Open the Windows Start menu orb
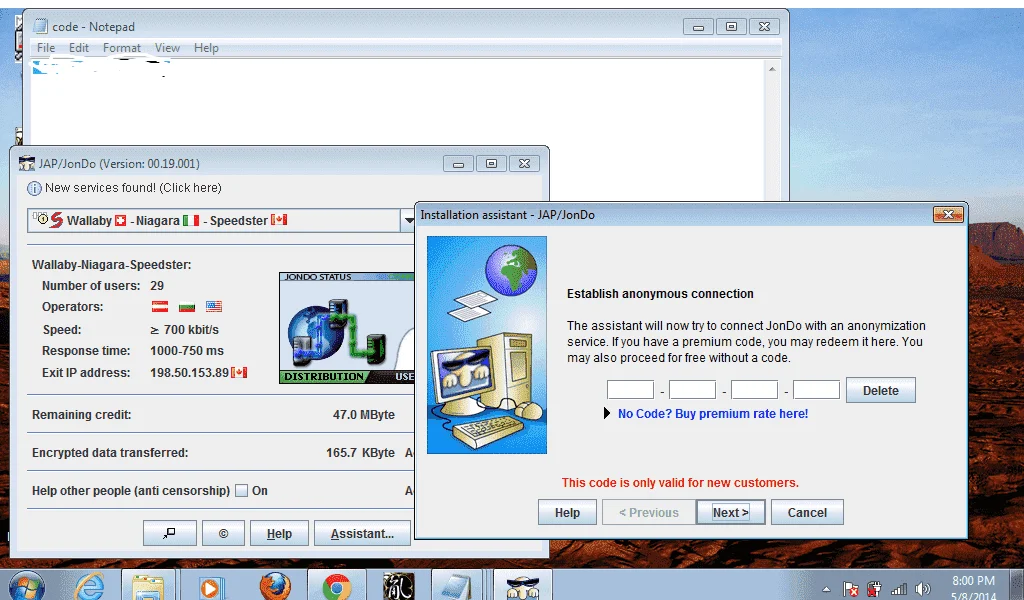Screen dimensions: 1024x600 [x=26, y=587]
